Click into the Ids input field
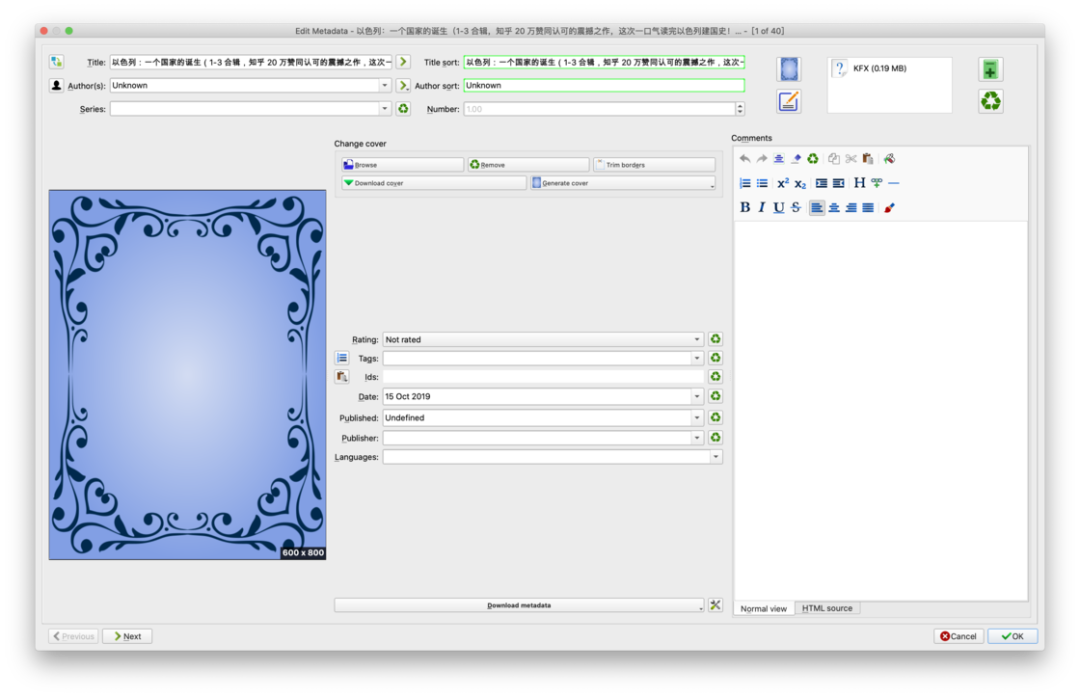This screenshot has width=1080, height=697. click(543, 377)
